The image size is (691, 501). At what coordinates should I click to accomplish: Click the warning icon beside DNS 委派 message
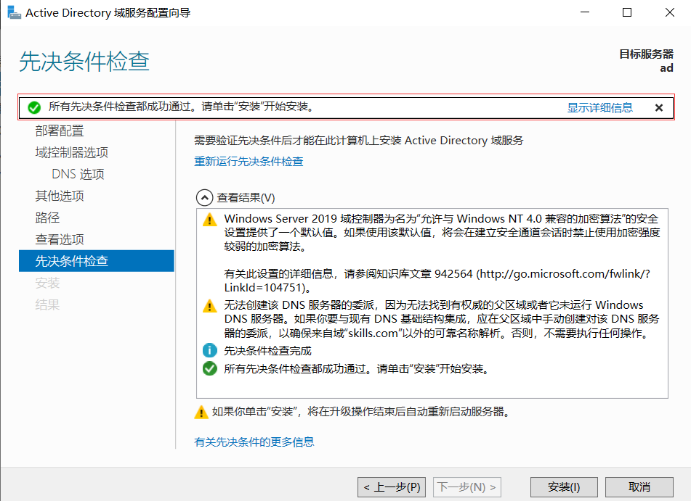coord(210,306)
